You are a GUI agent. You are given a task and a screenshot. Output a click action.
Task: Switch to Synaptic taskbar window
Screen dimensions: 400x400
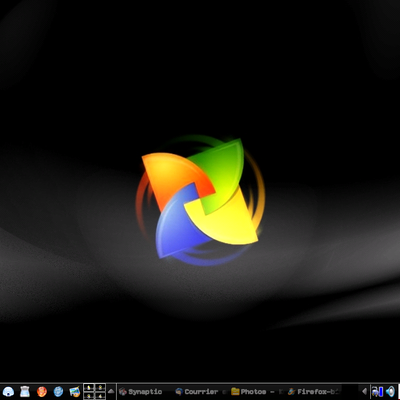pos(145,392)
